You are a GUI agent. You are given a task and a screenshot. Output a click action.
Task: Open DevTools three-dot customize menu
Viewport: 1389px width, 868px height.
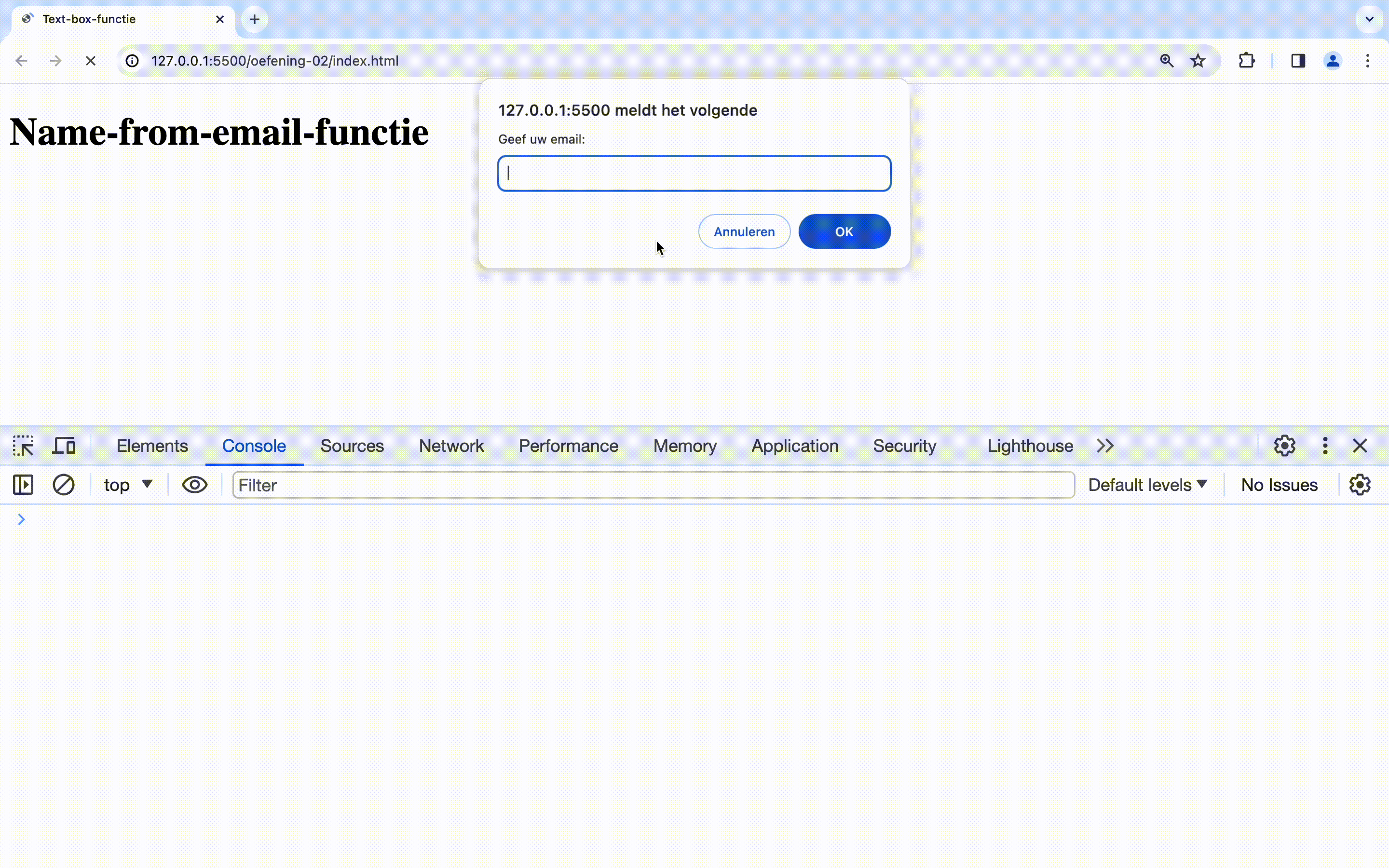(x=1325, y=446)
